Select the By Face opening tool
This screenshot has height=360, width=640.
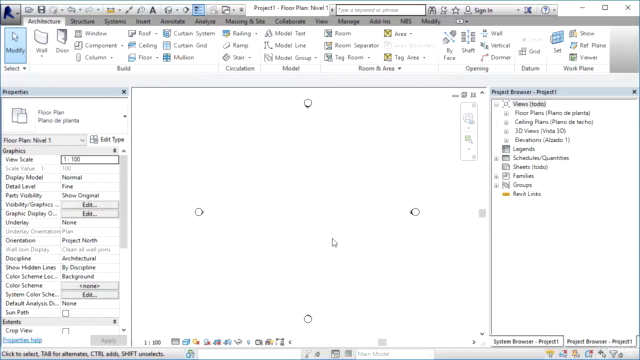(449, 46)
